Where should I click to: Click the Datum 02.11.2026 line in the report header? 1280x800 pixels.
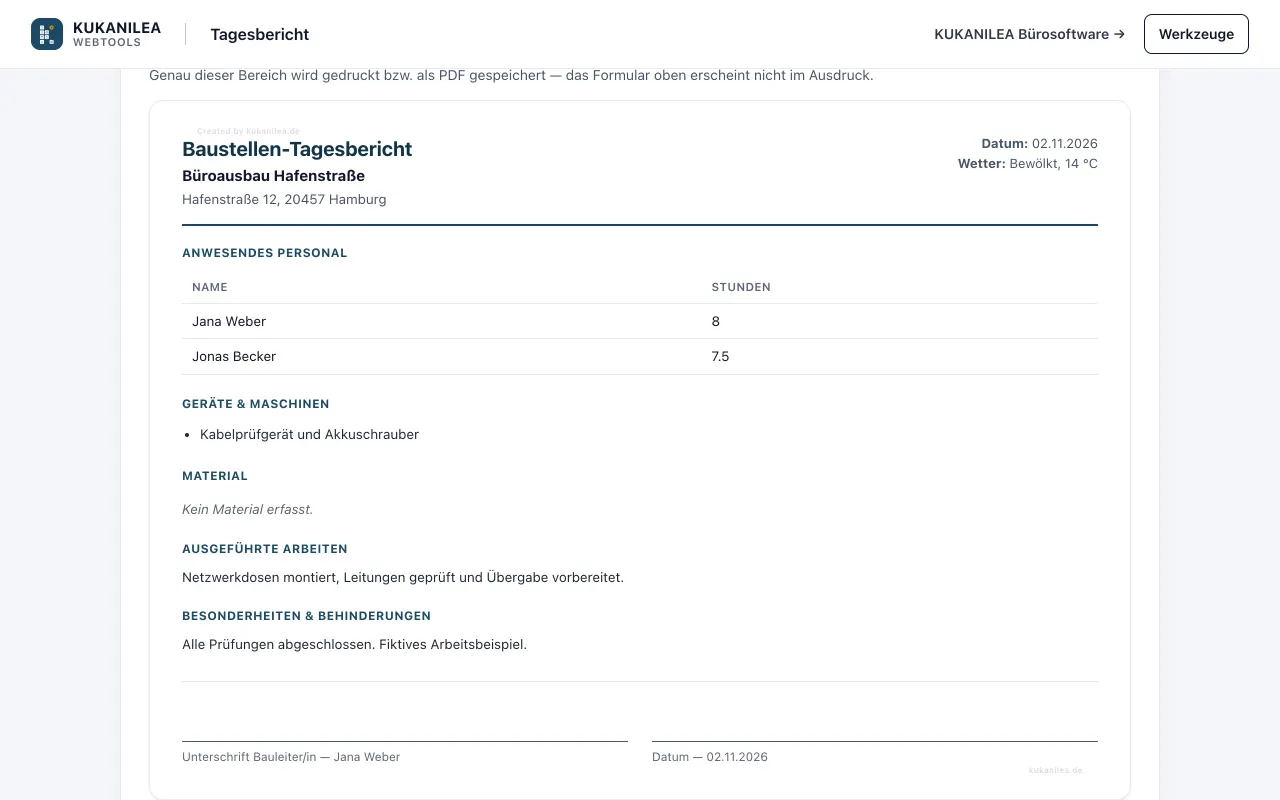pyautogui.click(x=1040, y=144)
